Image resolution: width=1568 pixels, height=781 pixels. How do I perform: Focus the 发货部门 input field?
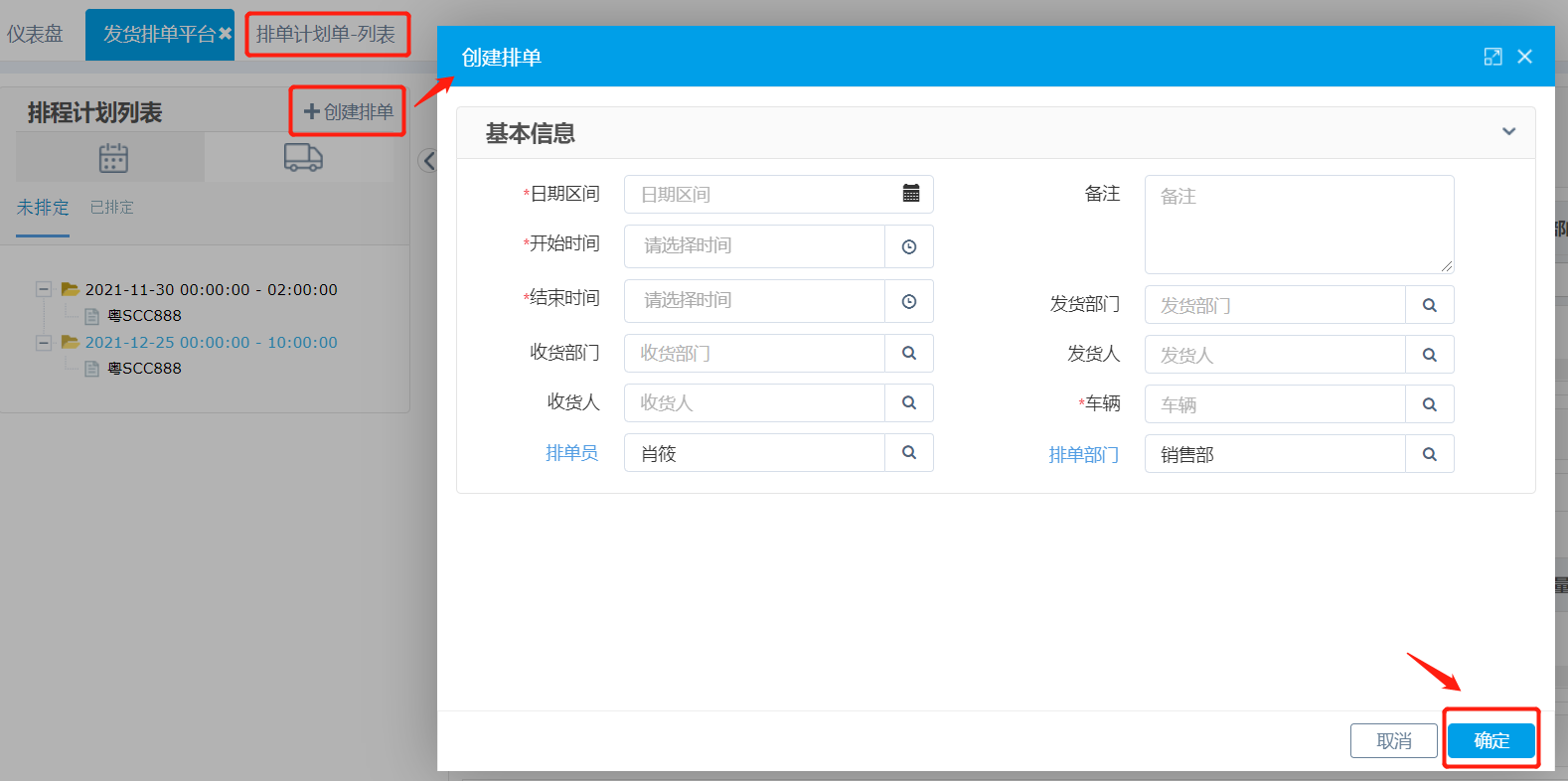[1276, 305]
